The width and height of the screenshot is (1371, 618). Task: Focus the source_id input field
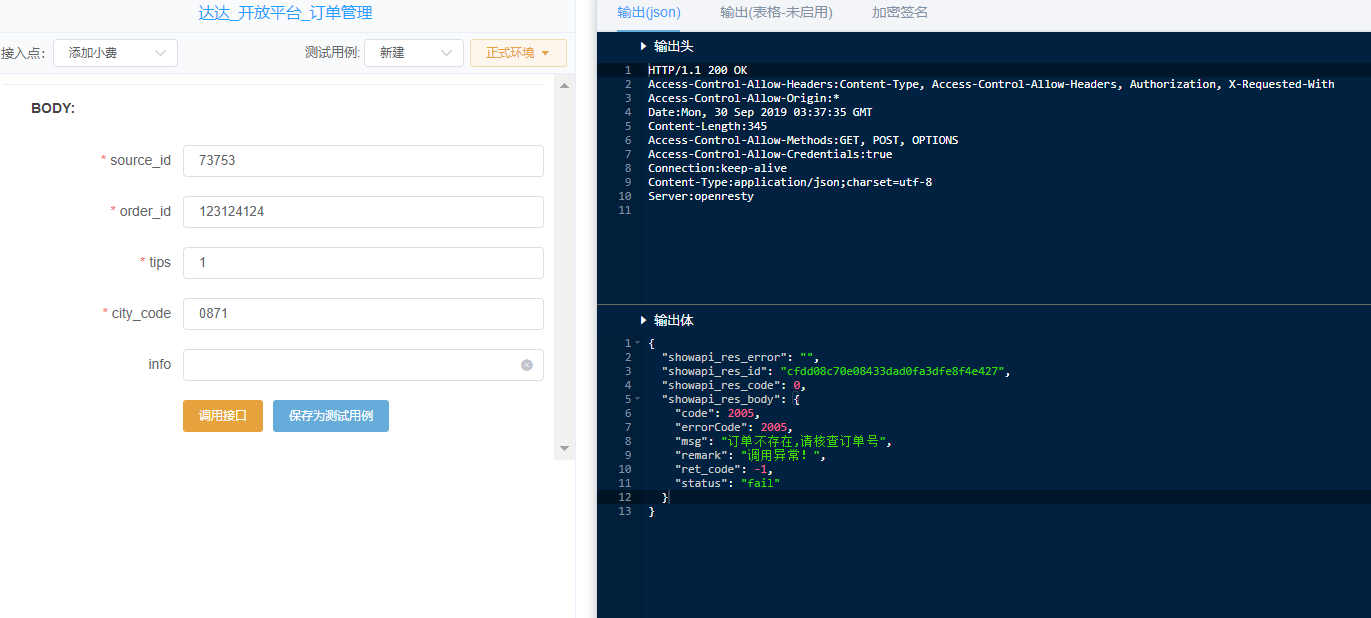click(x=363, y=160)
